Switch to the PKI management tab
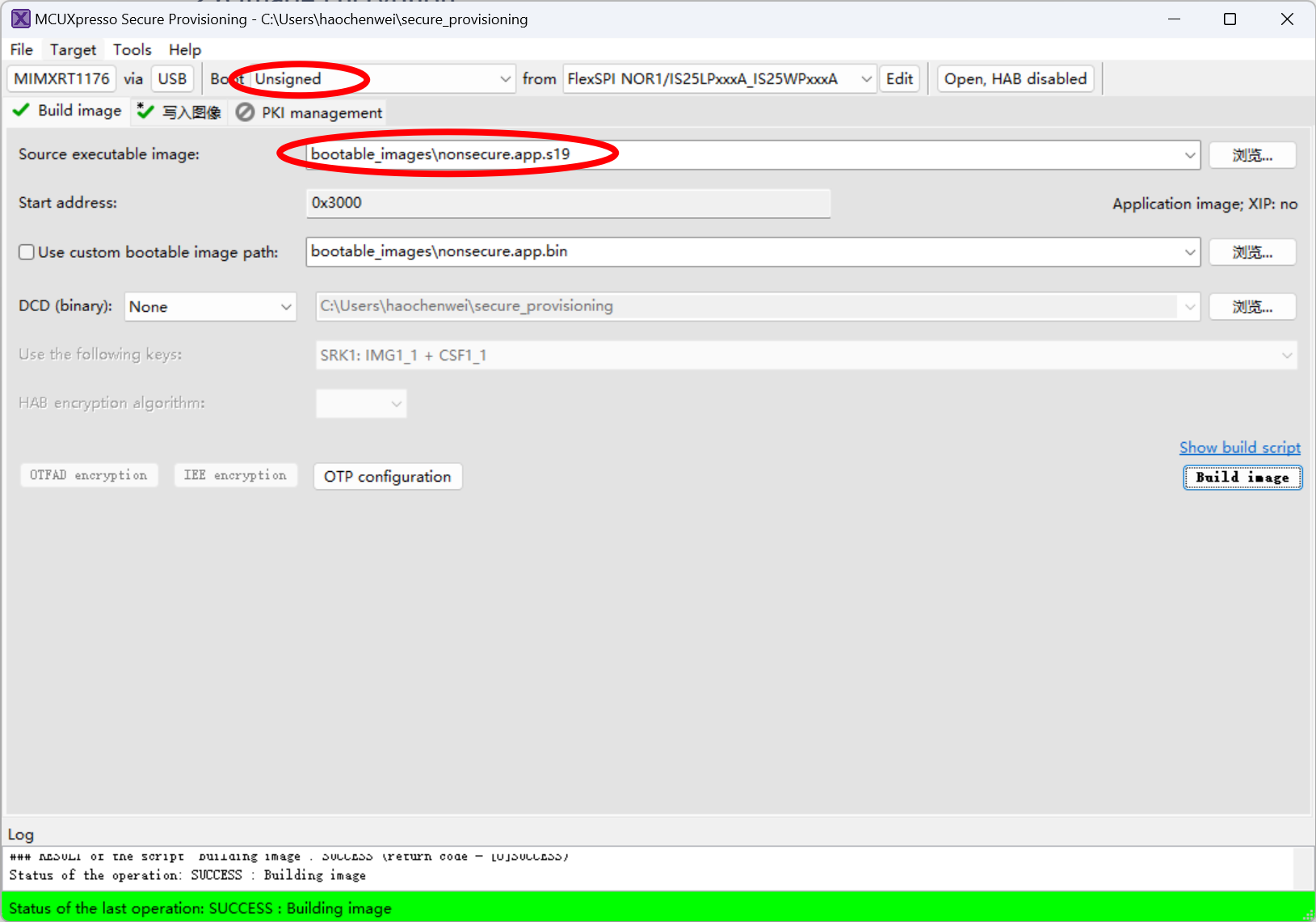The width and height of the screenshot is (1316, 922). click(309, 112)
